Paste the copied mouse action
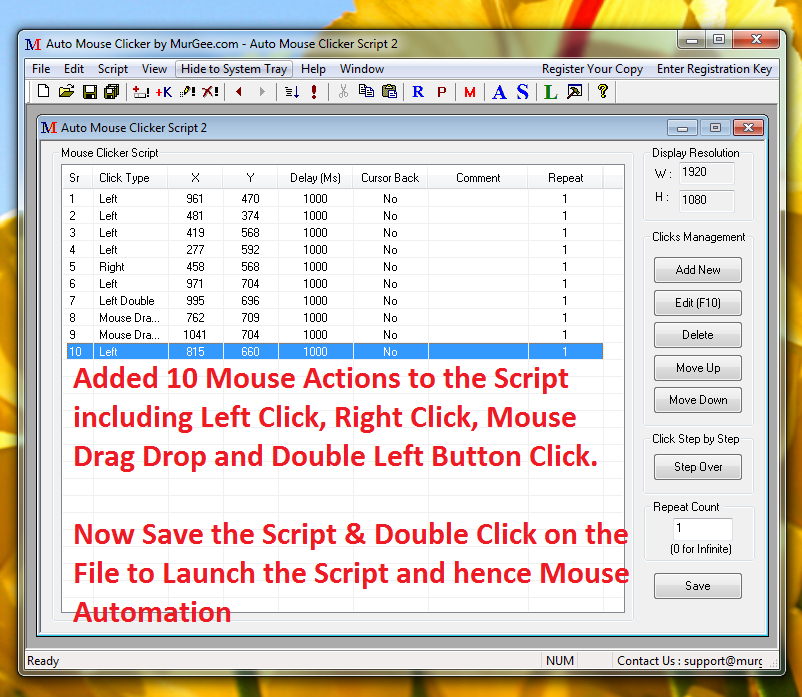 (x=391, y=91)
